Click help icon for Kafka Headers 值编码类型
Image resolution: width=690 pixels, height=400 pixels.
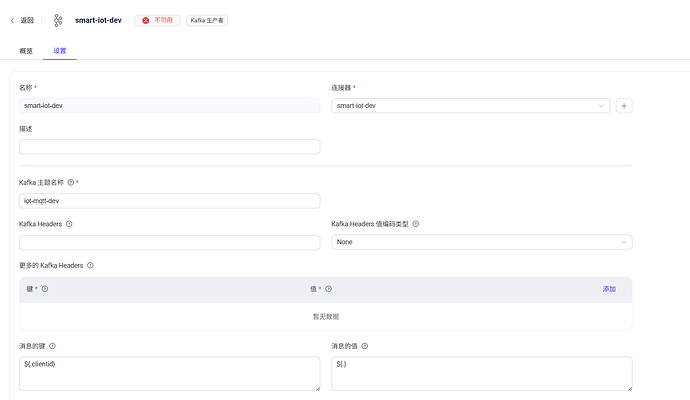[415, 224]
